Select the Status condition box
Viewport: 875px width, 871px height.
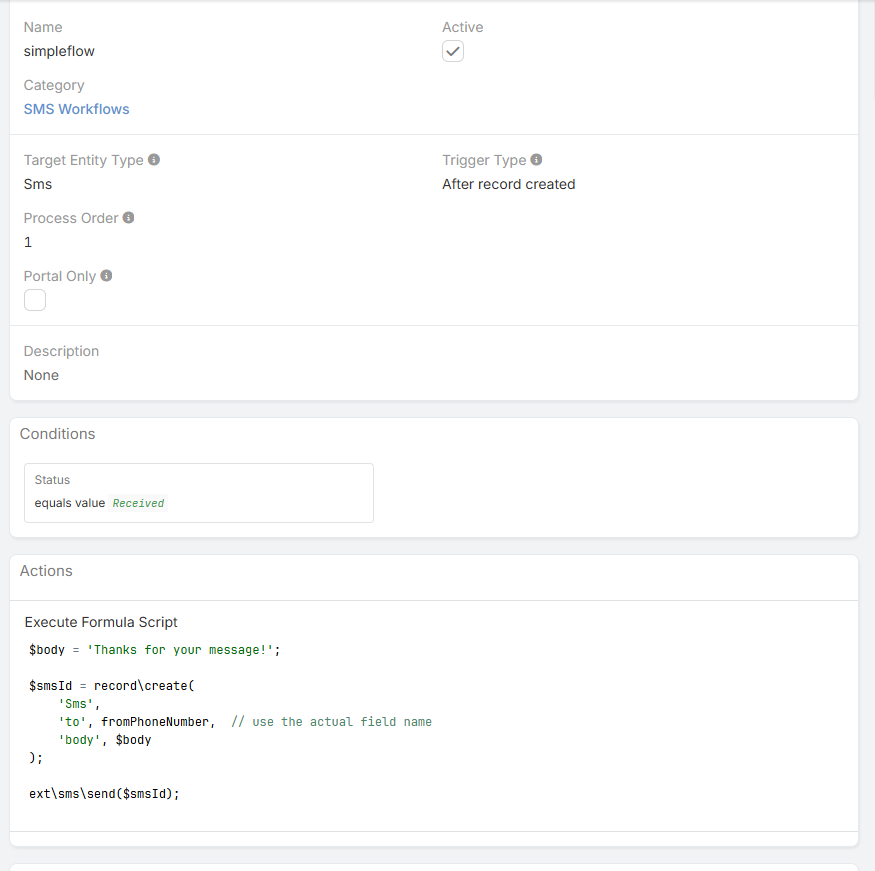(198, 492)
